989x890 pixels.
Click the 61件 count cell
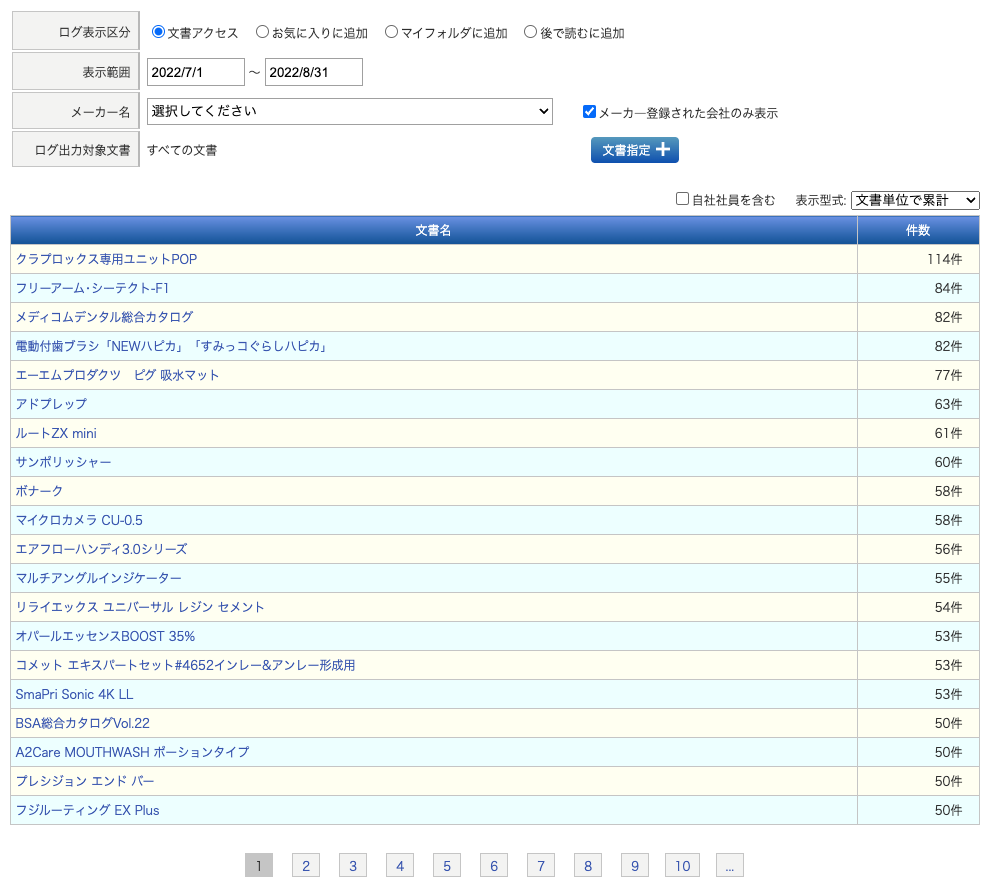click(x=918, y=433)
